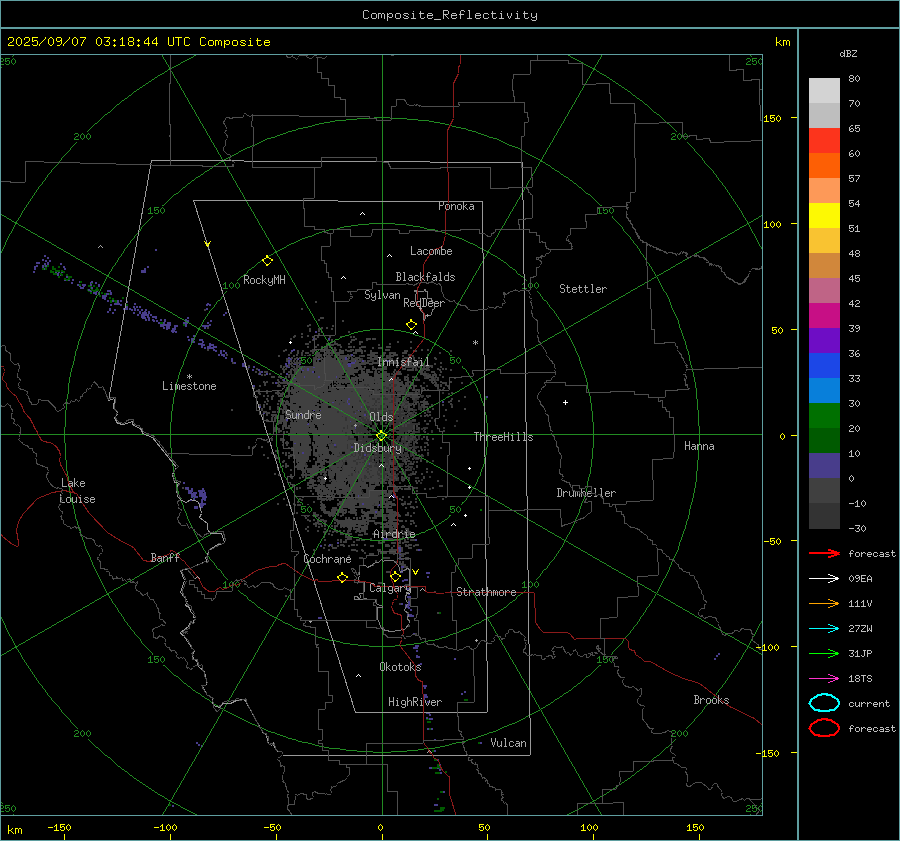The width and height of the screenshot is (900, 841).
Task: Select the purple 39-36 dBZ color swatch
Action: [824, 341]
